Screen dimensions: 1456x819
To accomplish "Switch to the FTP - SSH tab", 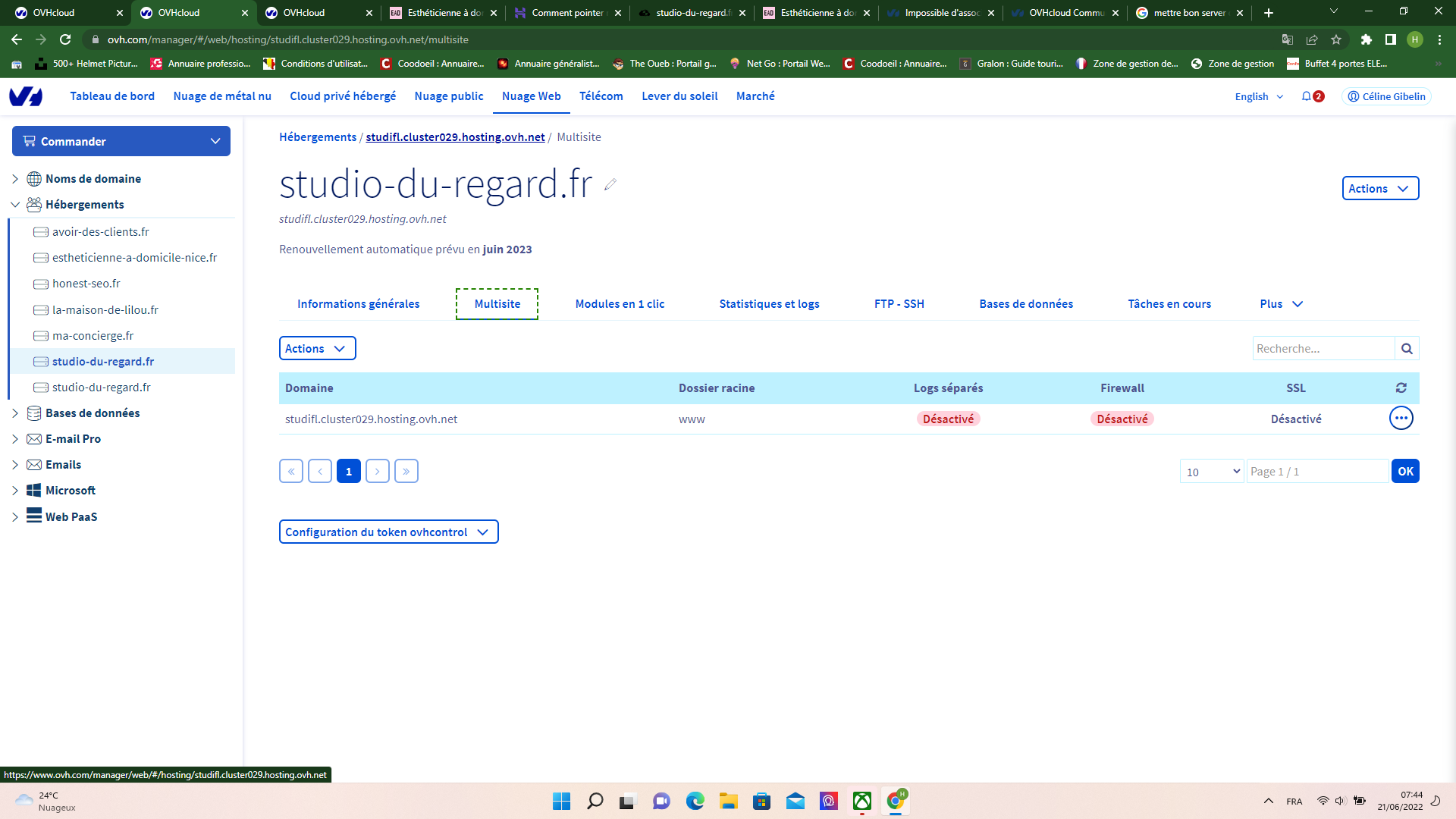I will click(x=899, y=303).
